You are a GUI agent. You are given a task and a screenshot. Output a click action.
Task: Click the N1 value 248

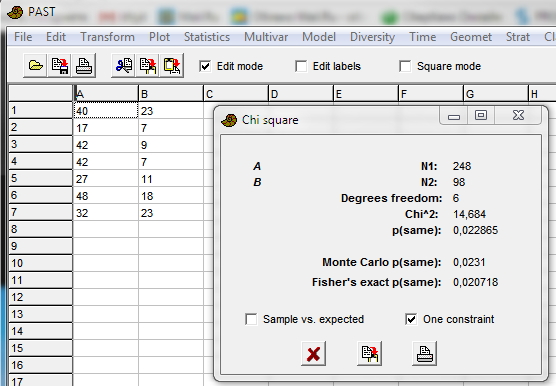(462, 166)
